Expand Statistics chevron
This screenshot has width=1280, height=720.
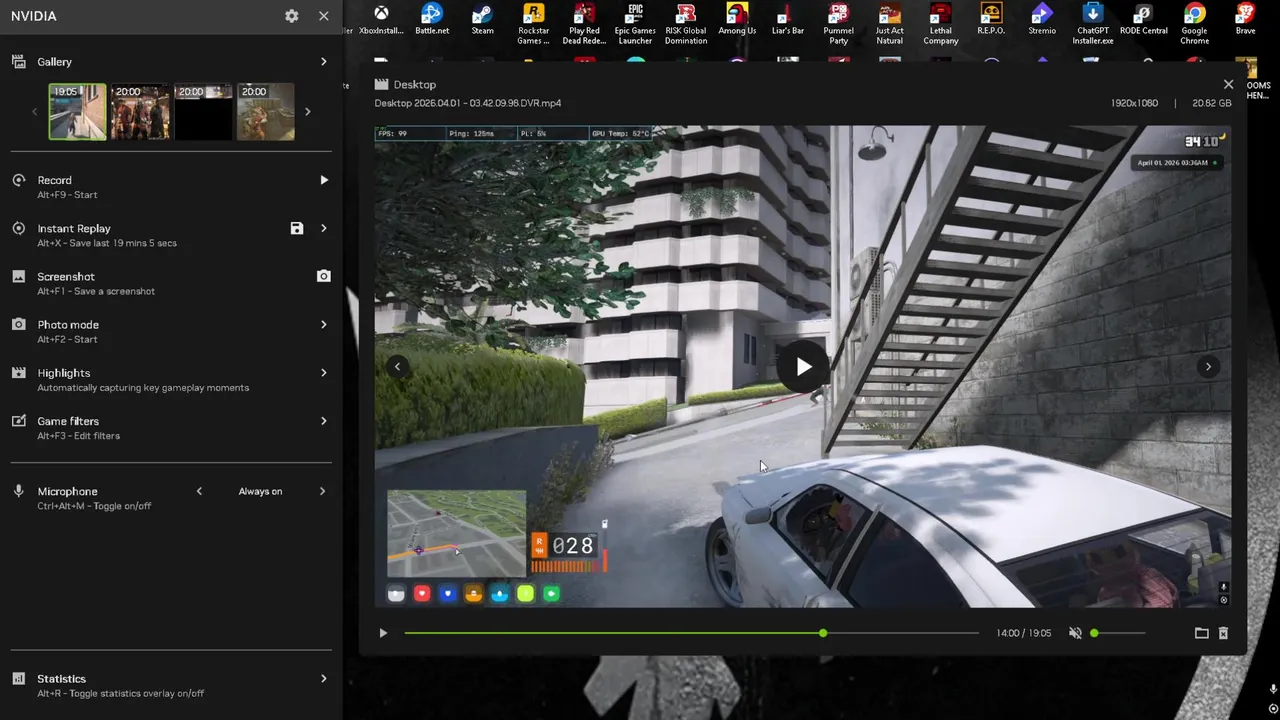(323, 678)
